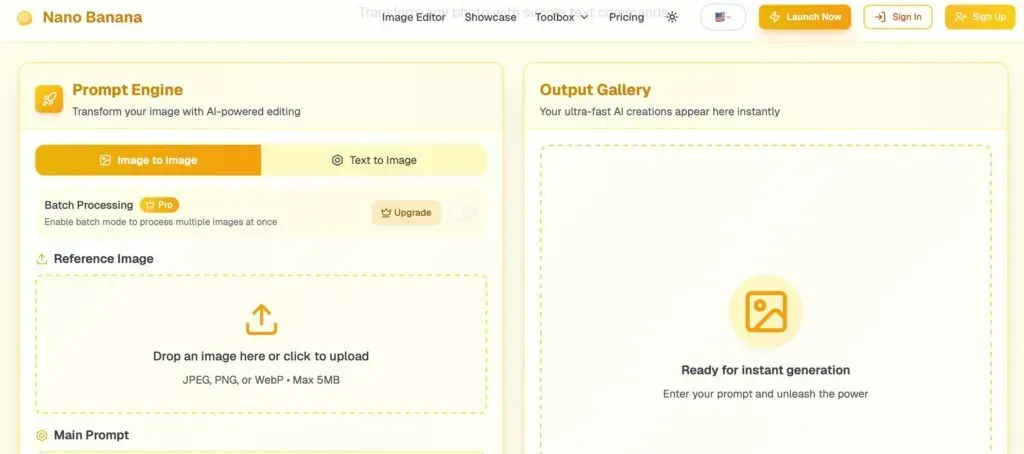Viewport: 1024px width, 454px height.
Task: Click the 'Batch Processing' label
Action: 89,205
